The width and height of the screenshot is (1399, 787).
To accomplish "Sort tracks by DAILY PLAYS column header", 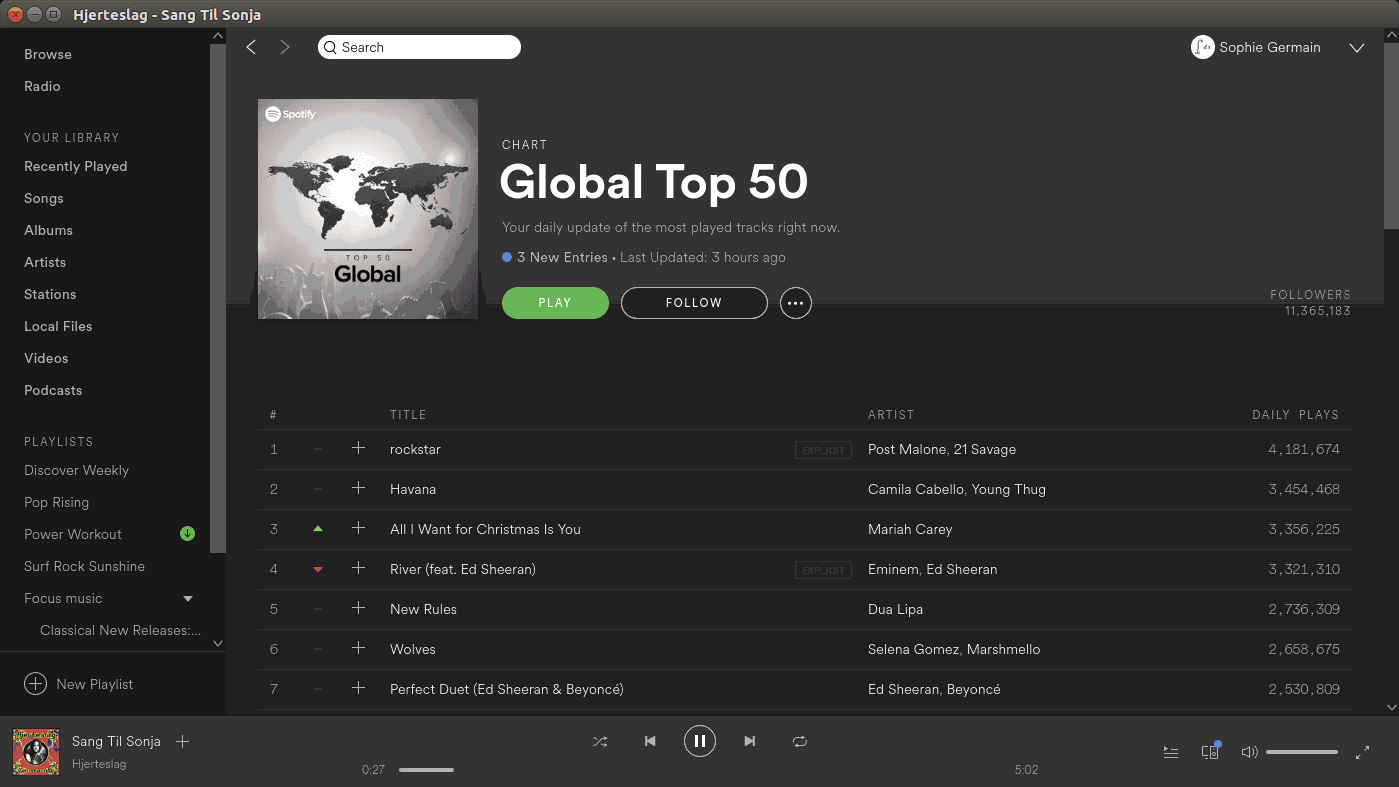I will tap(1295, 414).
